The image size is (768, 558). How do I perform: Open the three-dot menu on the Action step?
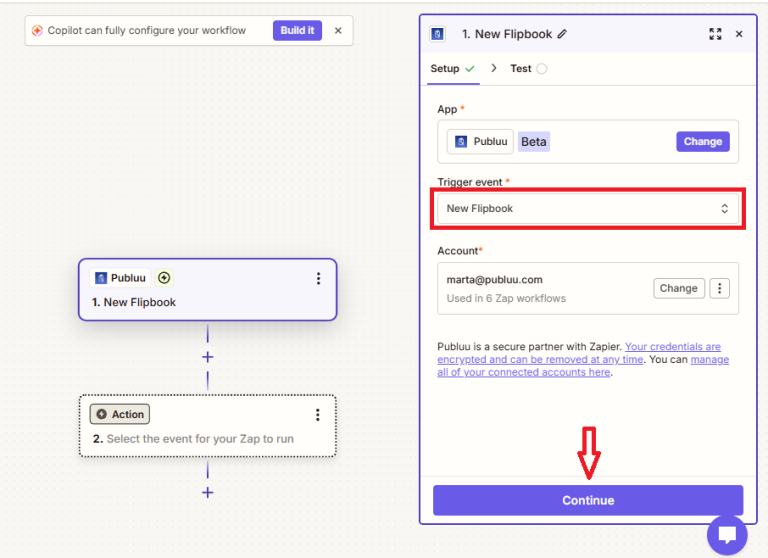pyautogui.click(x=318, y=415)
